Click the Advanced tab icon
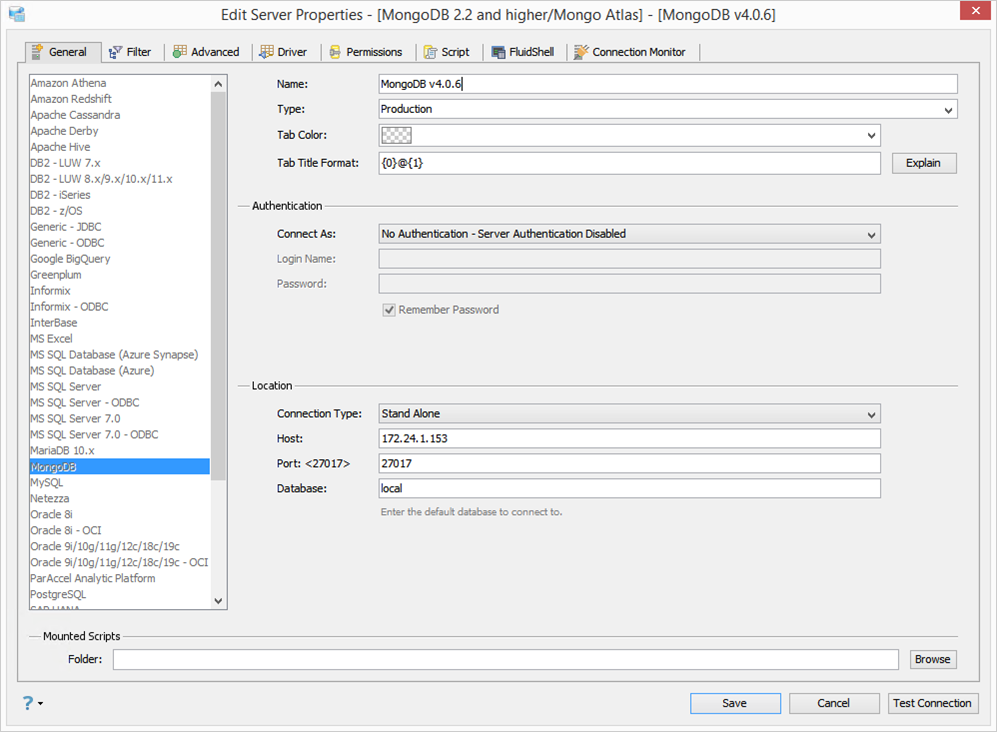 click(x=180, y=52)
